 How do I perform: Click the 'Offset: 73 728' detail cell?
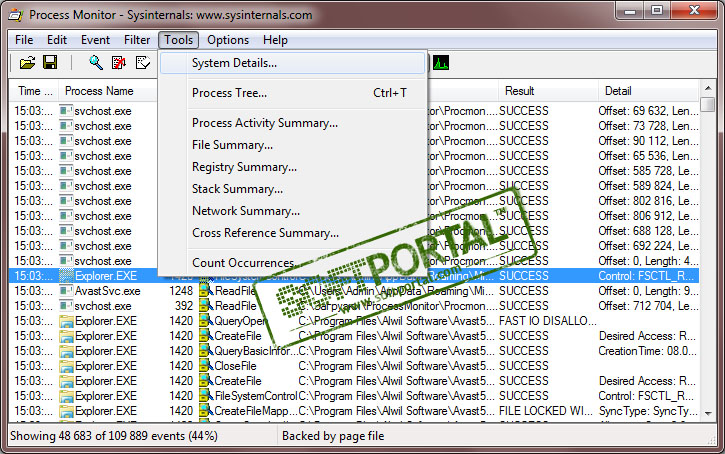(x=648, y=126)
